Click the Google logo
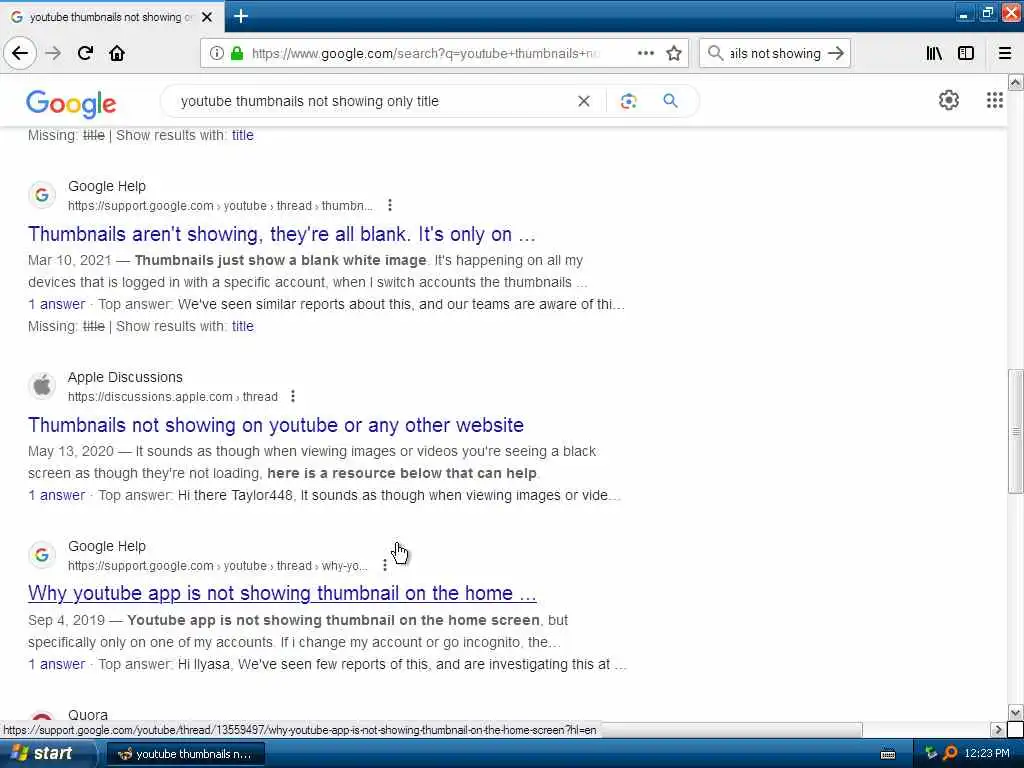The image size is (1024, 768). (71, 104)
